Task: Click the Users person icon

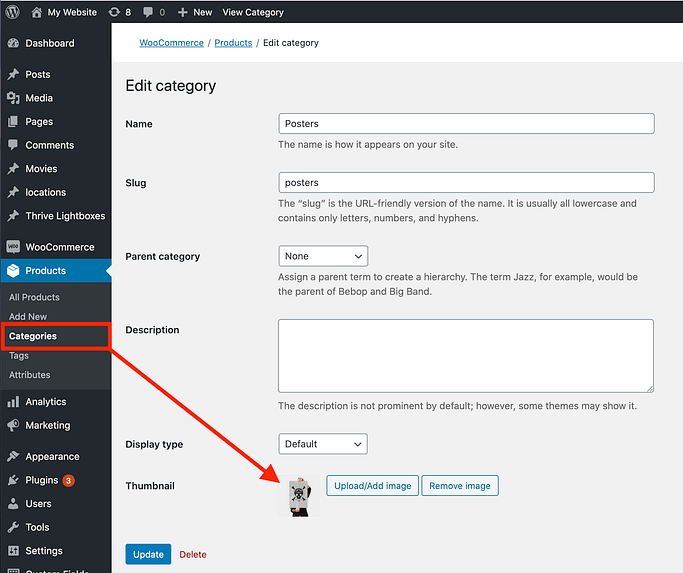Action: pyautogui.click(x=14, y=504)
